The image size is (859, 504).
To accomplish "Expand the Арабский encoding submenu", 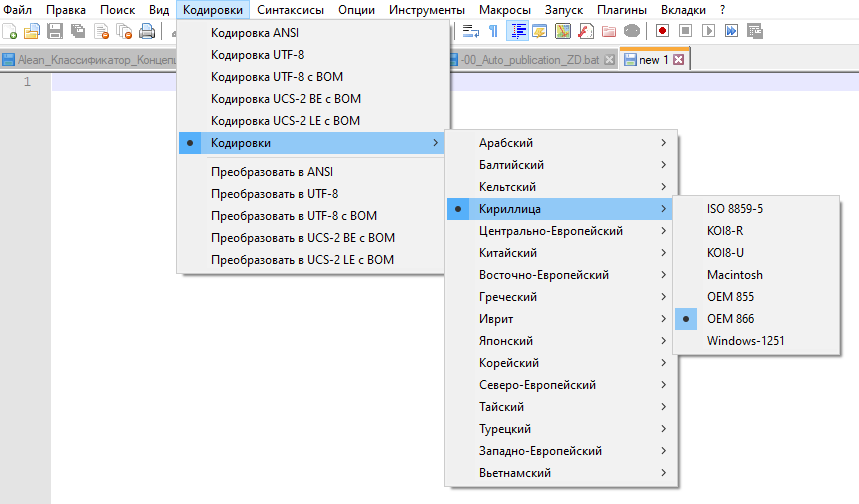I will coord(560,143).
